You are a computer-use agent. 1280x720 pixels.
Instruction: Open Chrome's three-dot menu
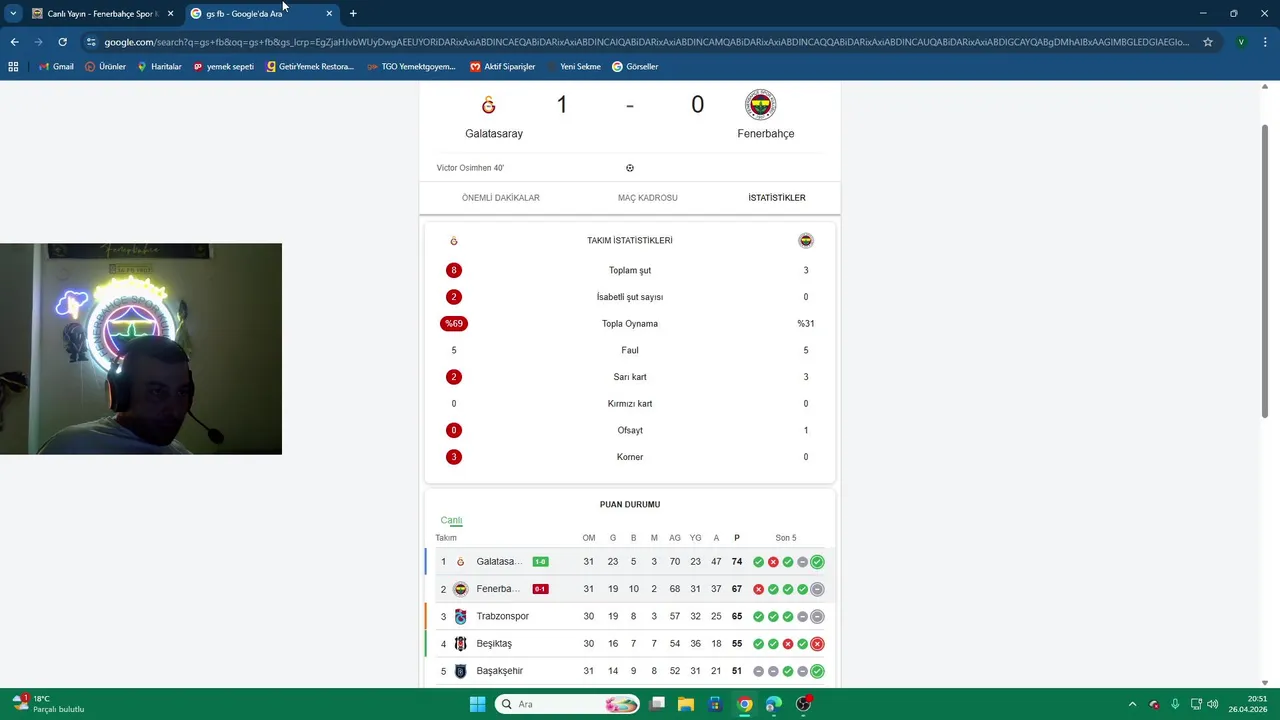[1267, 42]
